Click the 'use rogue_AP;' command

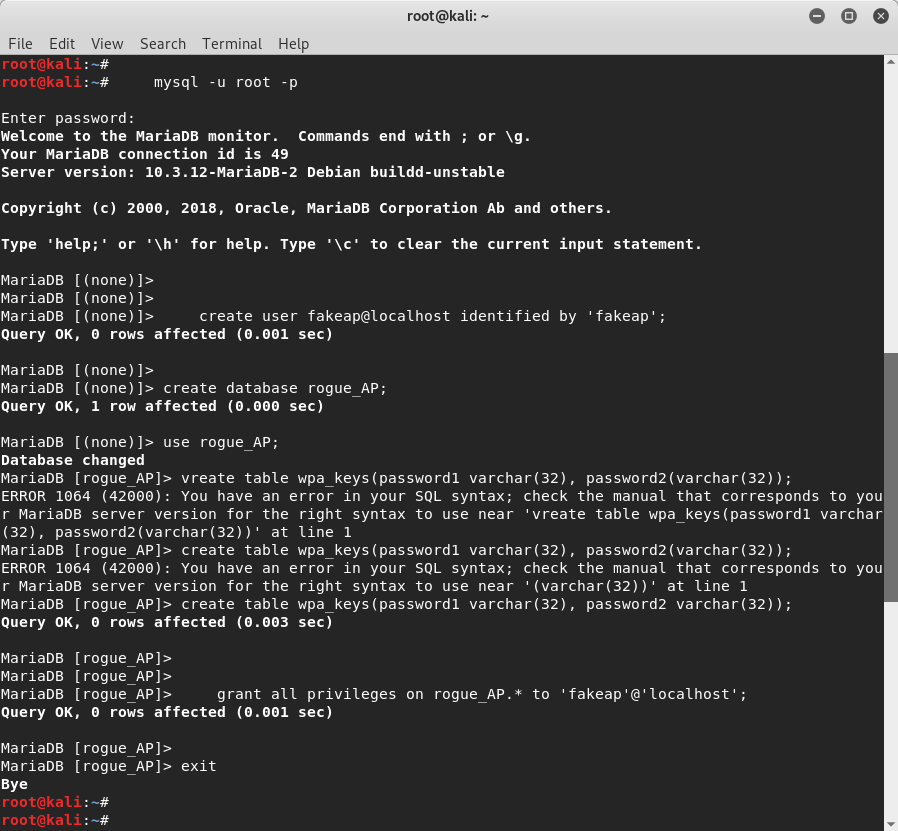[221, 442]
